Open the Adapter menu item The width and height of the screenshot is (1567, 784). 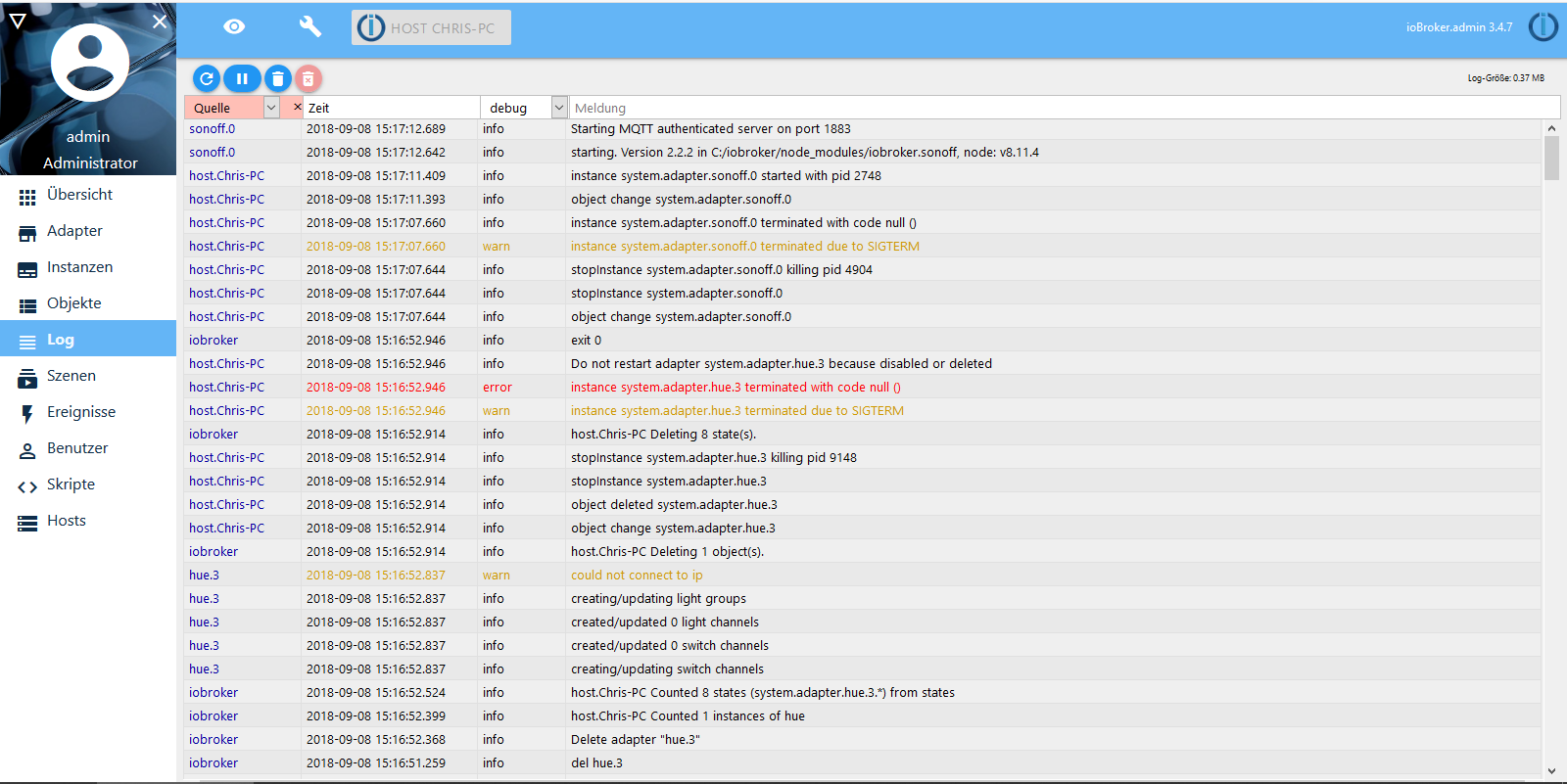coord(74,231)
